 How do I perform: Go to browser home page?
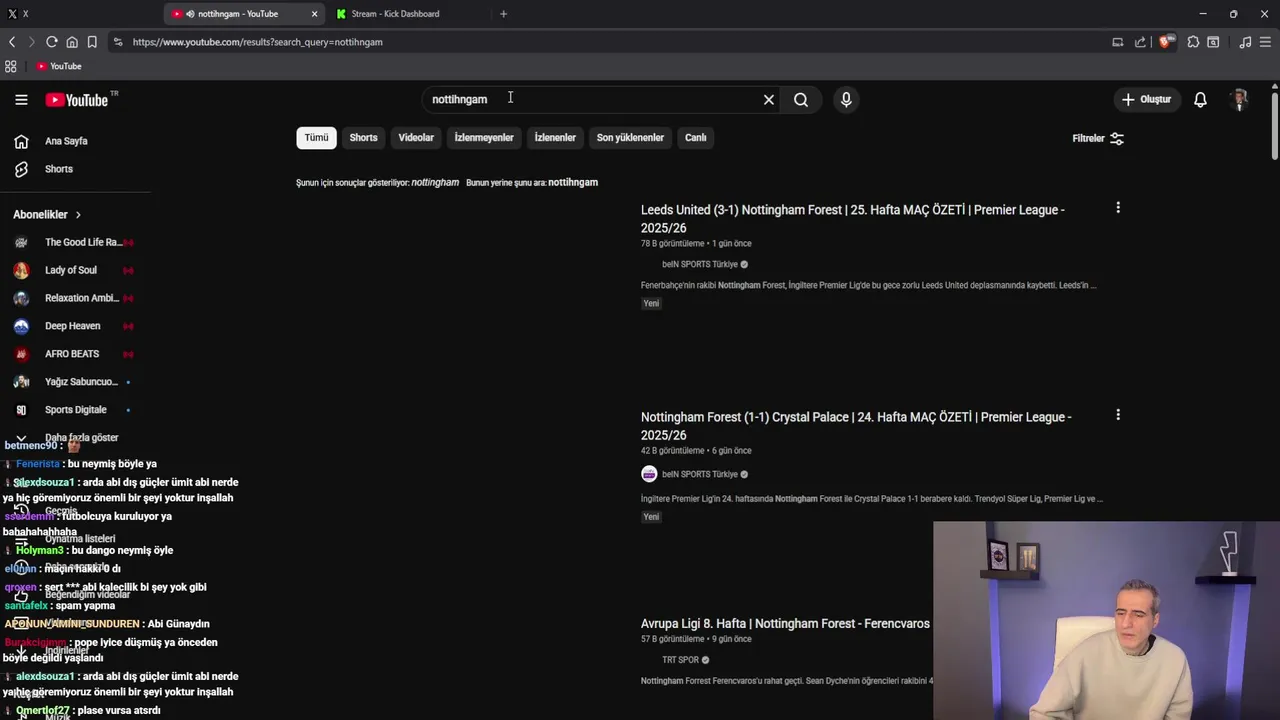pos(72,42)
